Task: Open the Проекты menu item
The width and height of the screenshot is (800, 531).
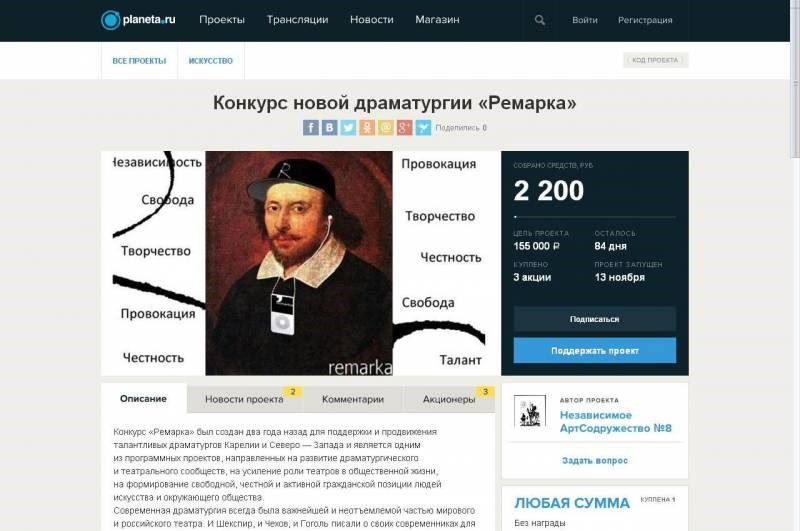Action: [x=222, y=20]
